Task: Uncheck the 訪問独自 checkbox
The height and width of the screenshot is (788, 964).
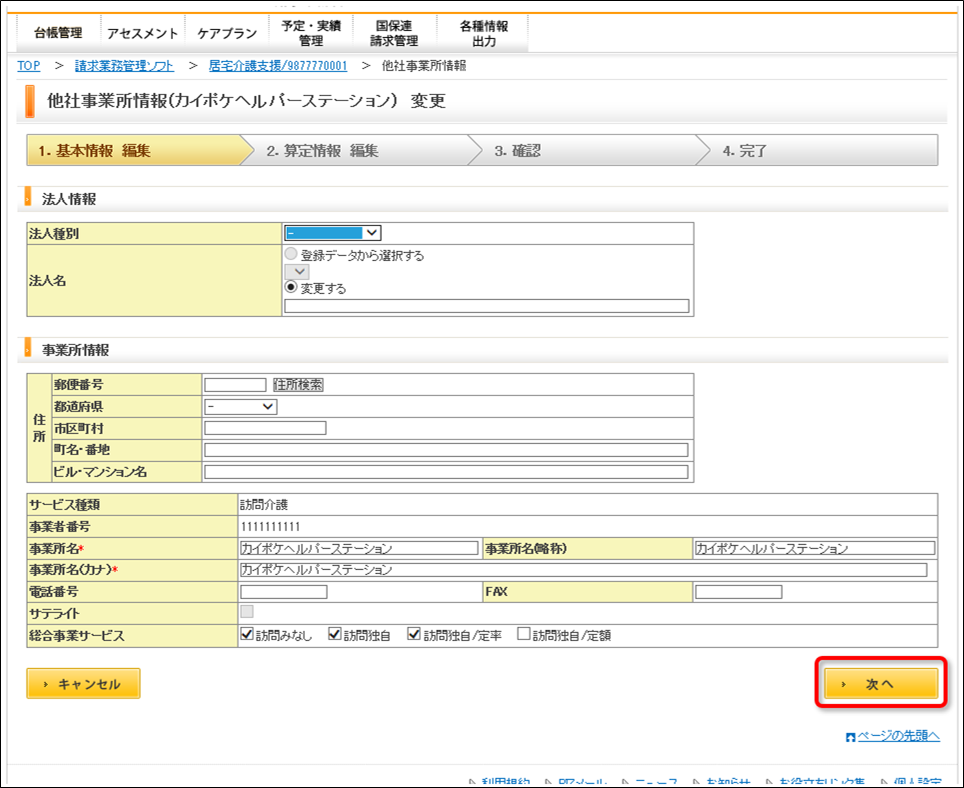Action: coord(334,634)
